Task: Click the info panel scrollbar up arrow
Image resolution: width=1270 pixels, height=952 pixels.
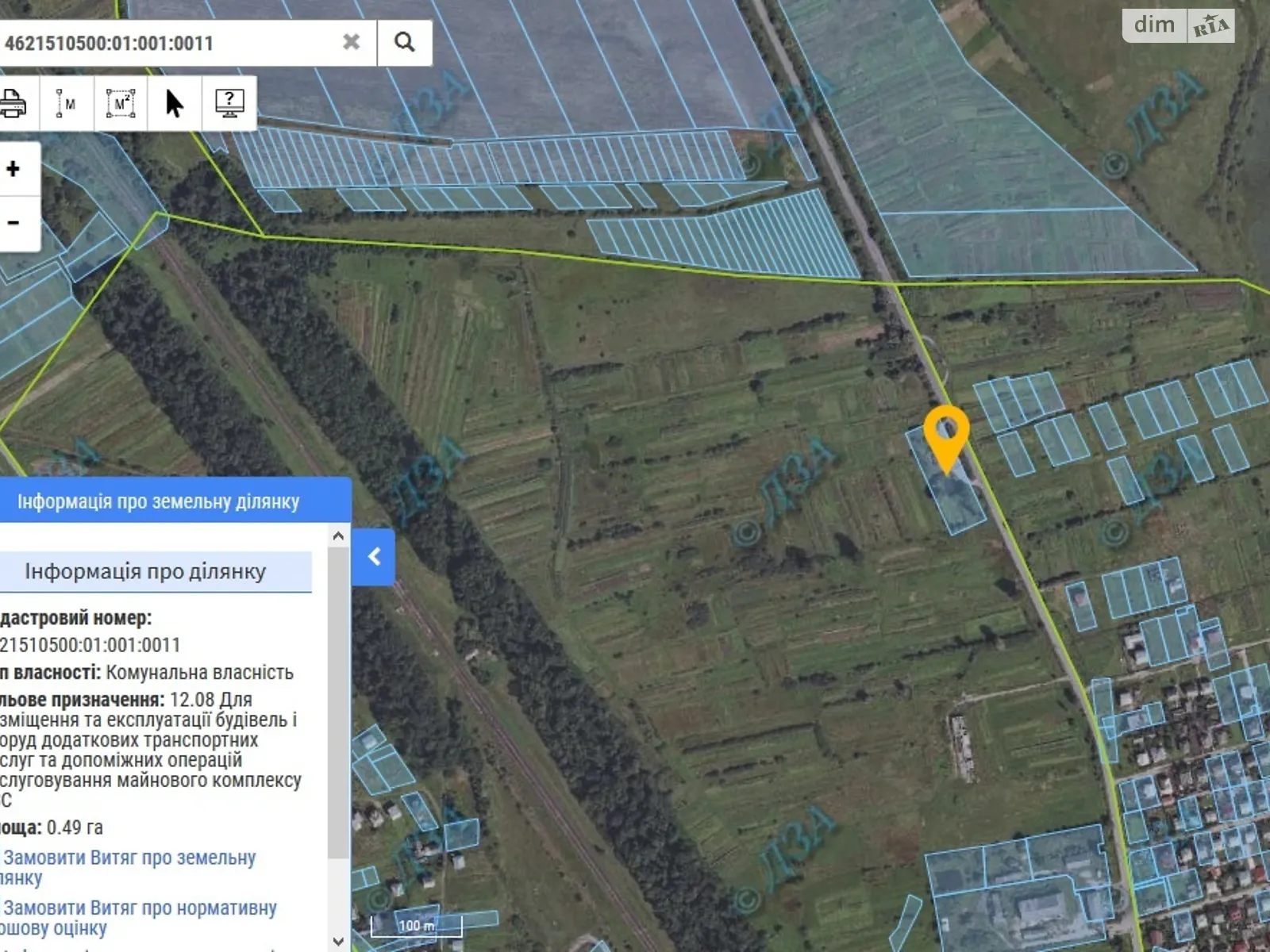Action: [338, 536]
